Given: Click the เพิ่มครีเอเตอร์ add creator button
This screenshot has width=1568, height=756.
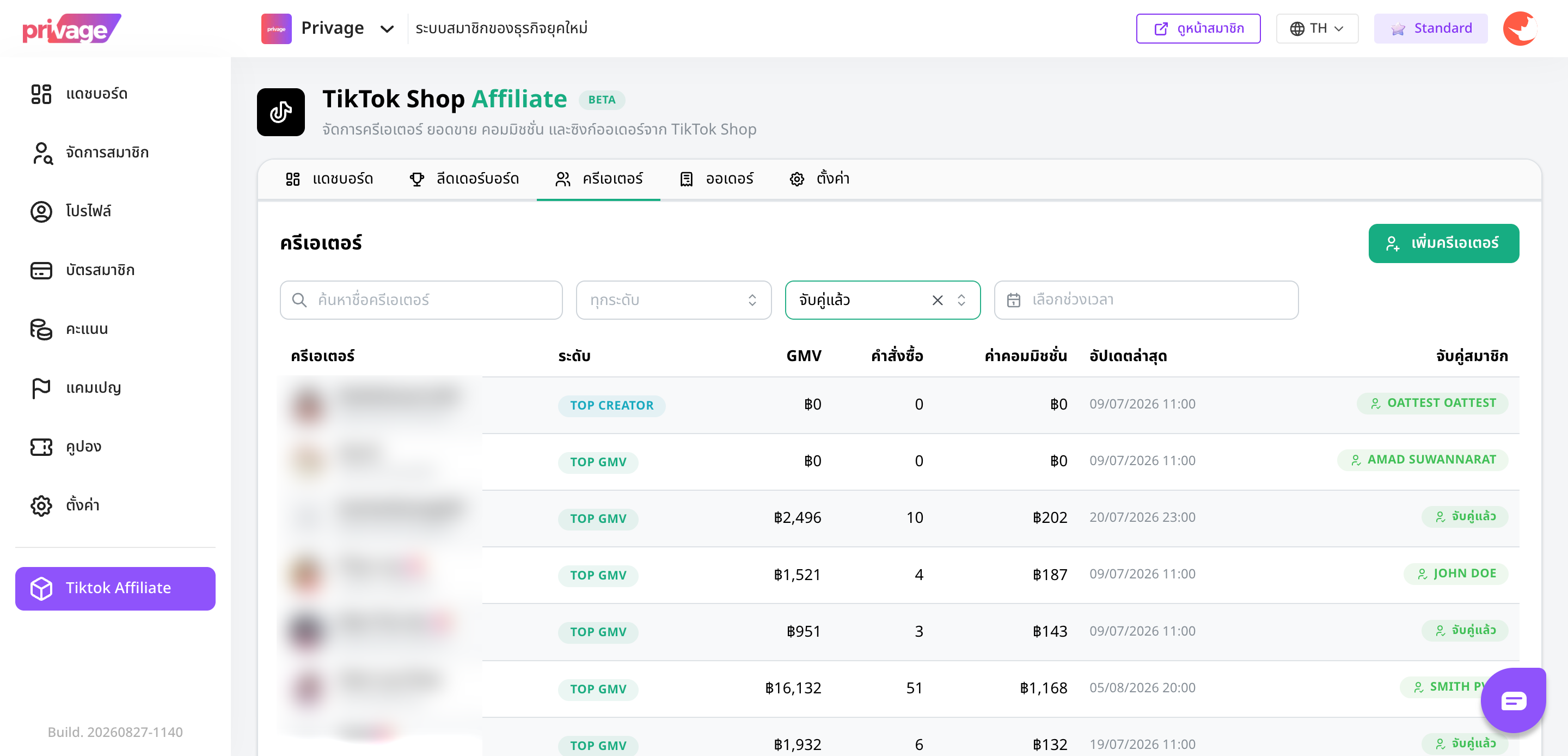Looking at the screenshot, I should click(1444, 243).
